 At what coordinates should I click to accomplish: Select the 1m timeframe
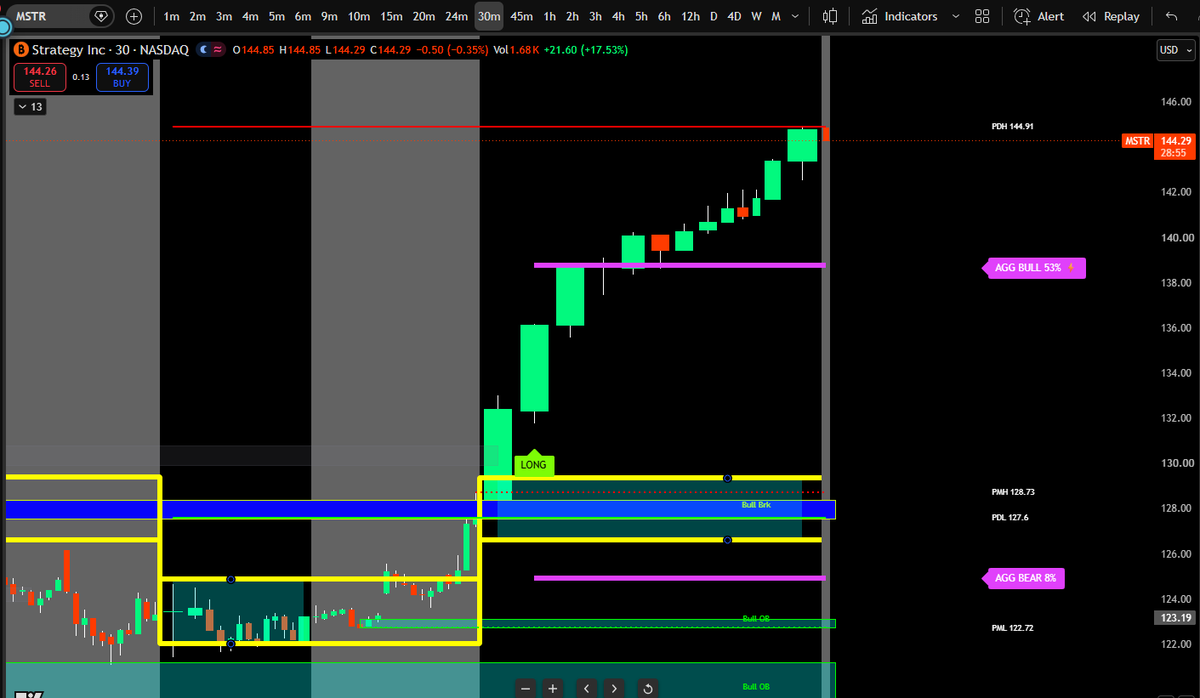[x=172, y=17]
